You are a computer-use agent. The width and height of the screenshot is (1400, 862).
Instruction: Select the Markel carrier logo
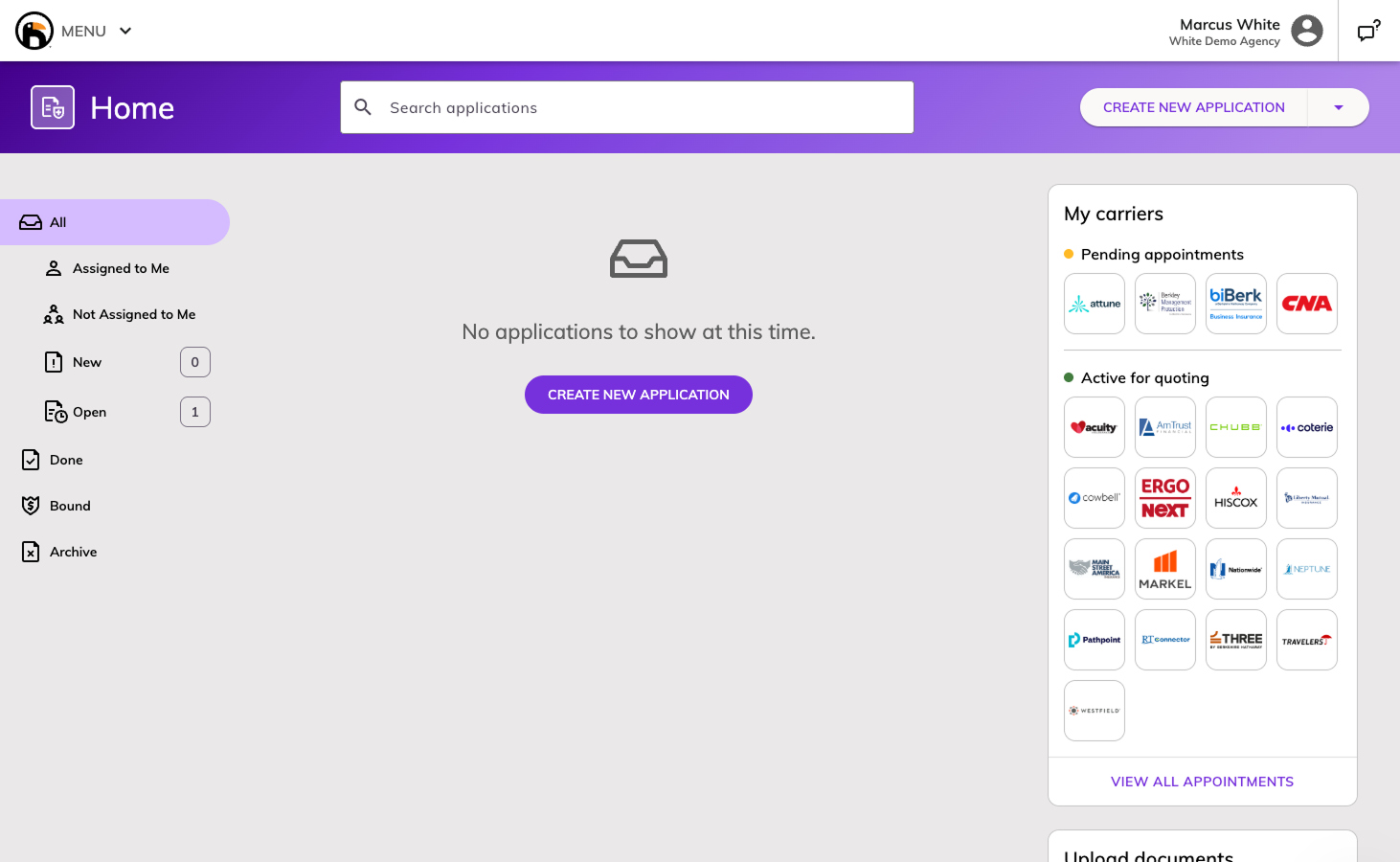click(1165, 569)
